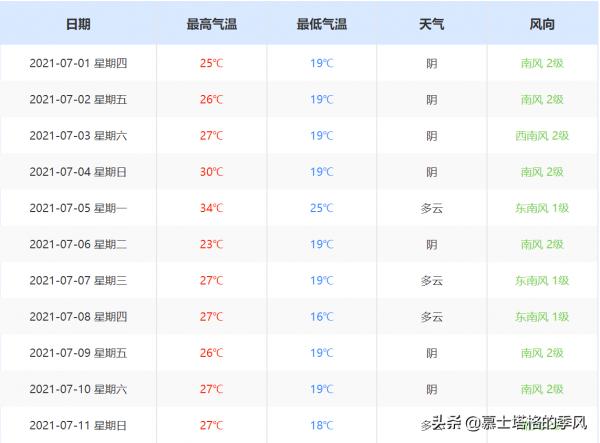The height and width of the screenshot is (443, 600).
Task: Click the 多云 weather cell for 07-05
Action: click(432, 208)
